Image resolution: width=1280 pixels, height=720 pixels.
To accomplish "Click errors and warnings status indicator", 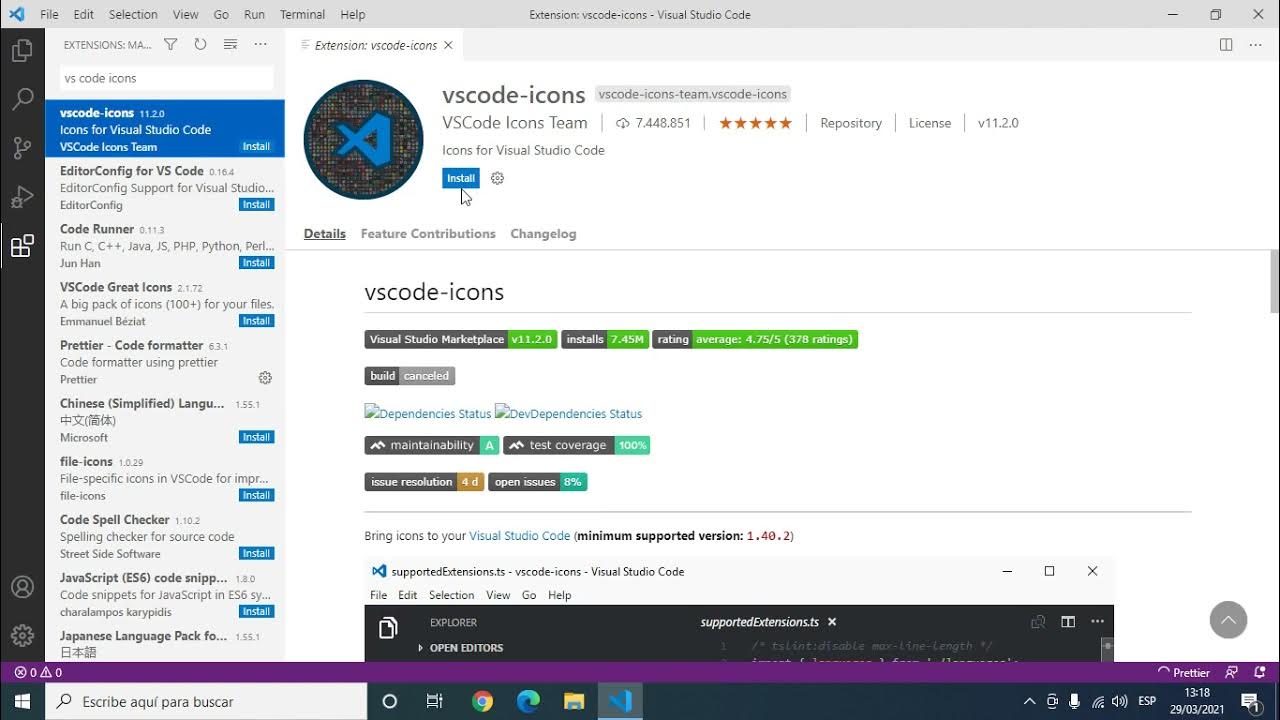I will point(39,673).
